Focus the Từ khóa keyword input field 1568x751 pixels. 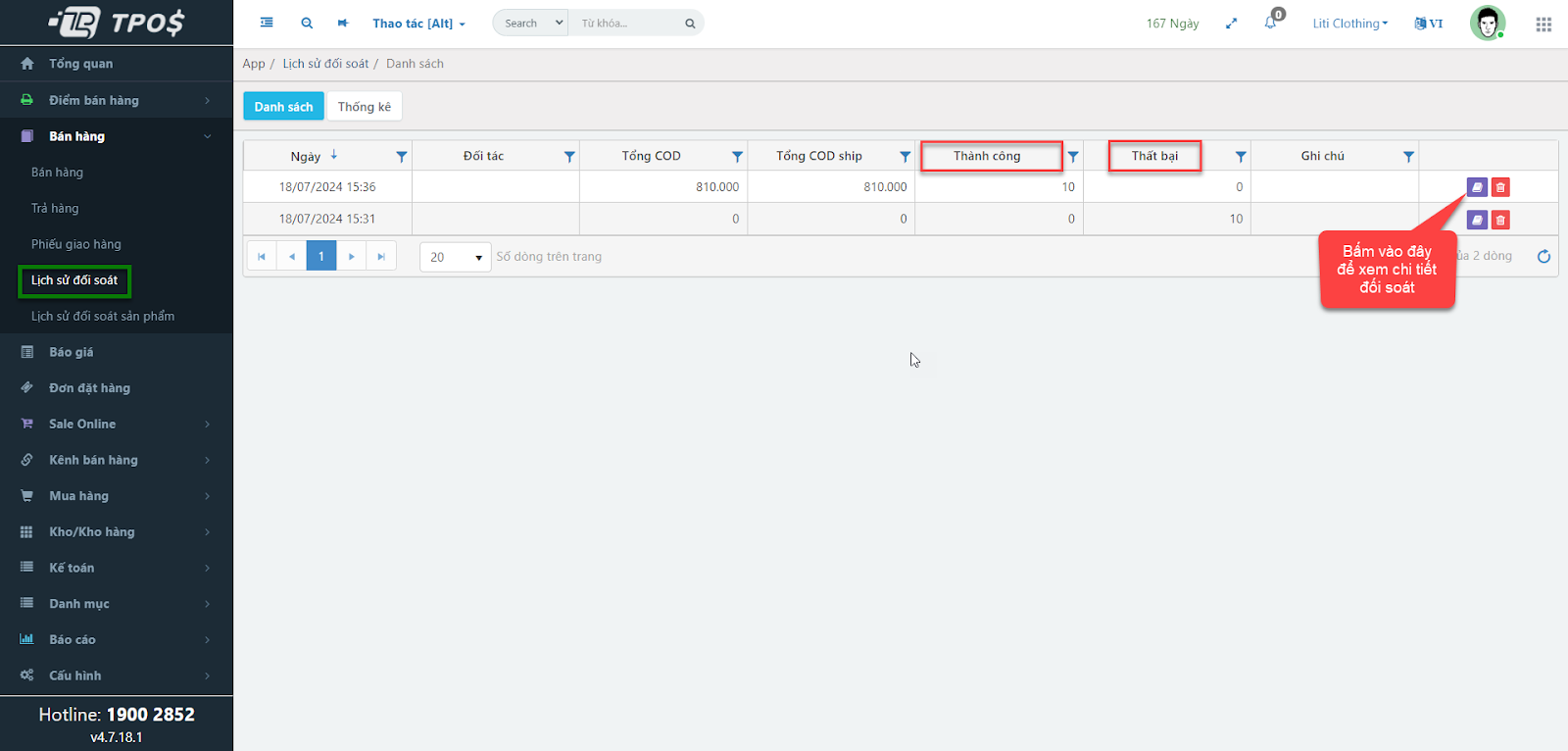(625, 23)
